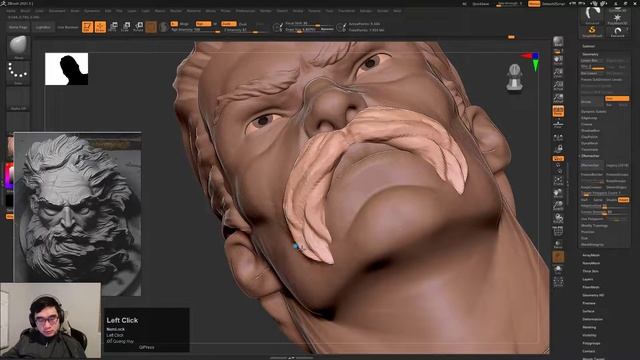Expand the ArrayMesh section

pos(591,255)
